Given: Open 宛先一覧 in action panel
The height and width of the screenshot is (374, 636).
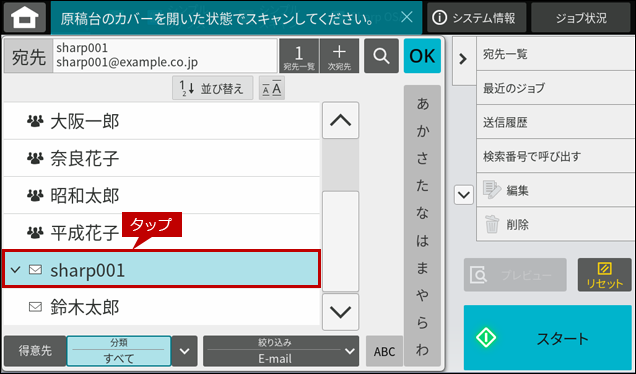Looking at the screenshot, I should click(556, 54).
